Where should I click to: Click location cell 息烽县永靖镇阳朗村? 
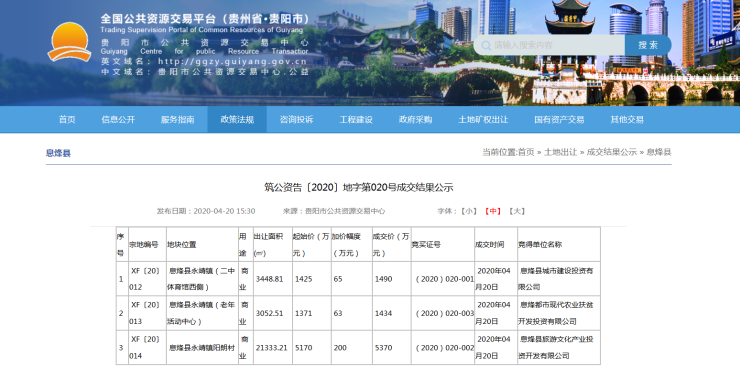point(202,348)
